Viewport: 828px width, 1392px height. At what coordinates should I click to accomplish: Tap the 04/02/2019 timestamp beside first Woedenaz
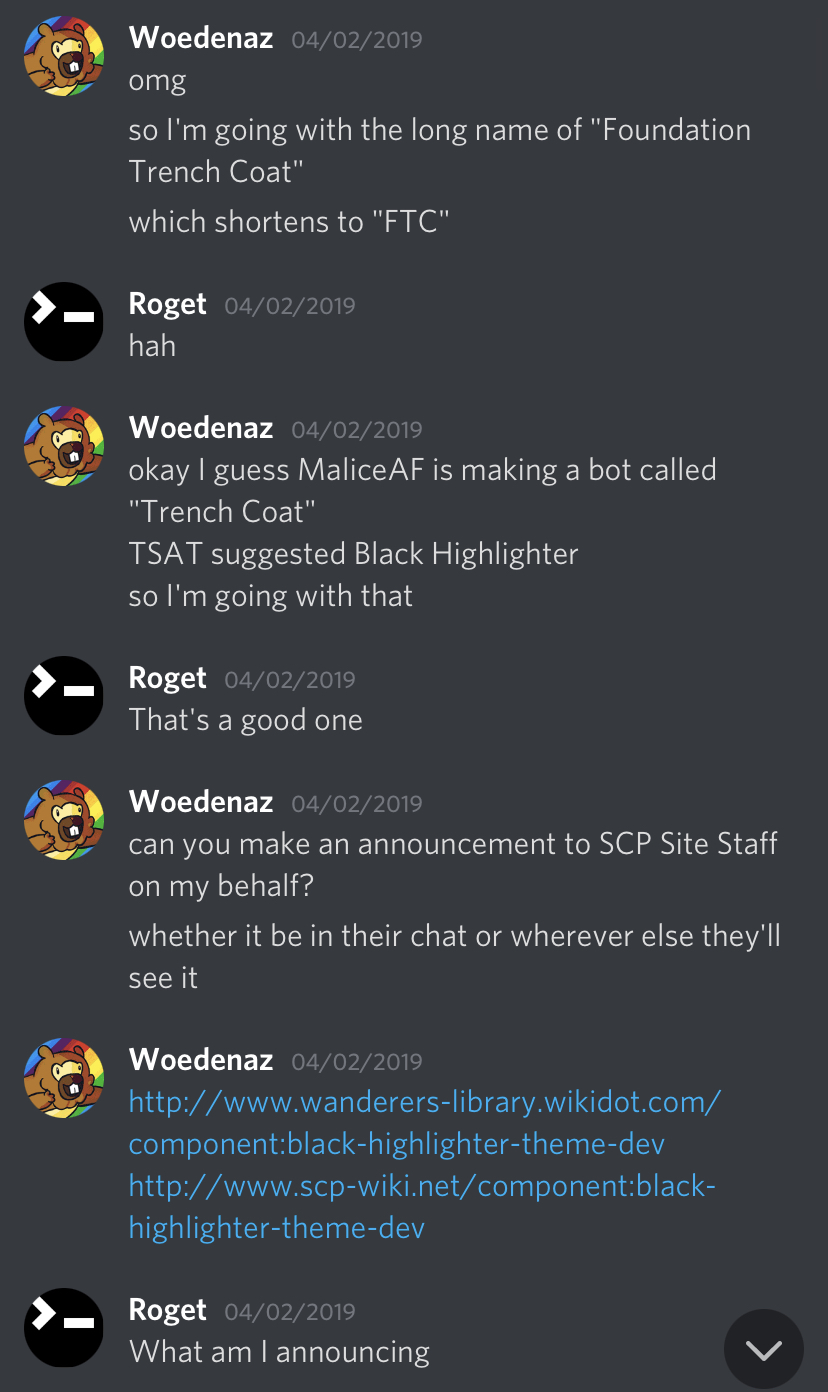(357, 40)
